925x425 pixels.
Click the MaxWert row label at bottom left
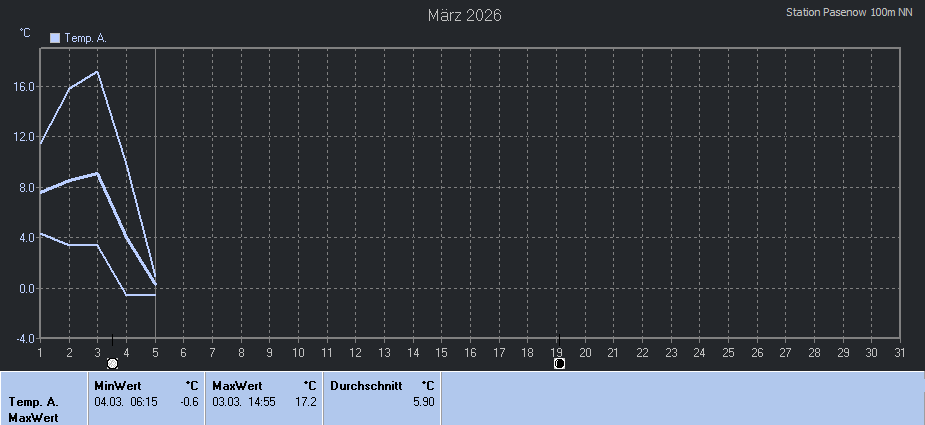click(31, 417)
